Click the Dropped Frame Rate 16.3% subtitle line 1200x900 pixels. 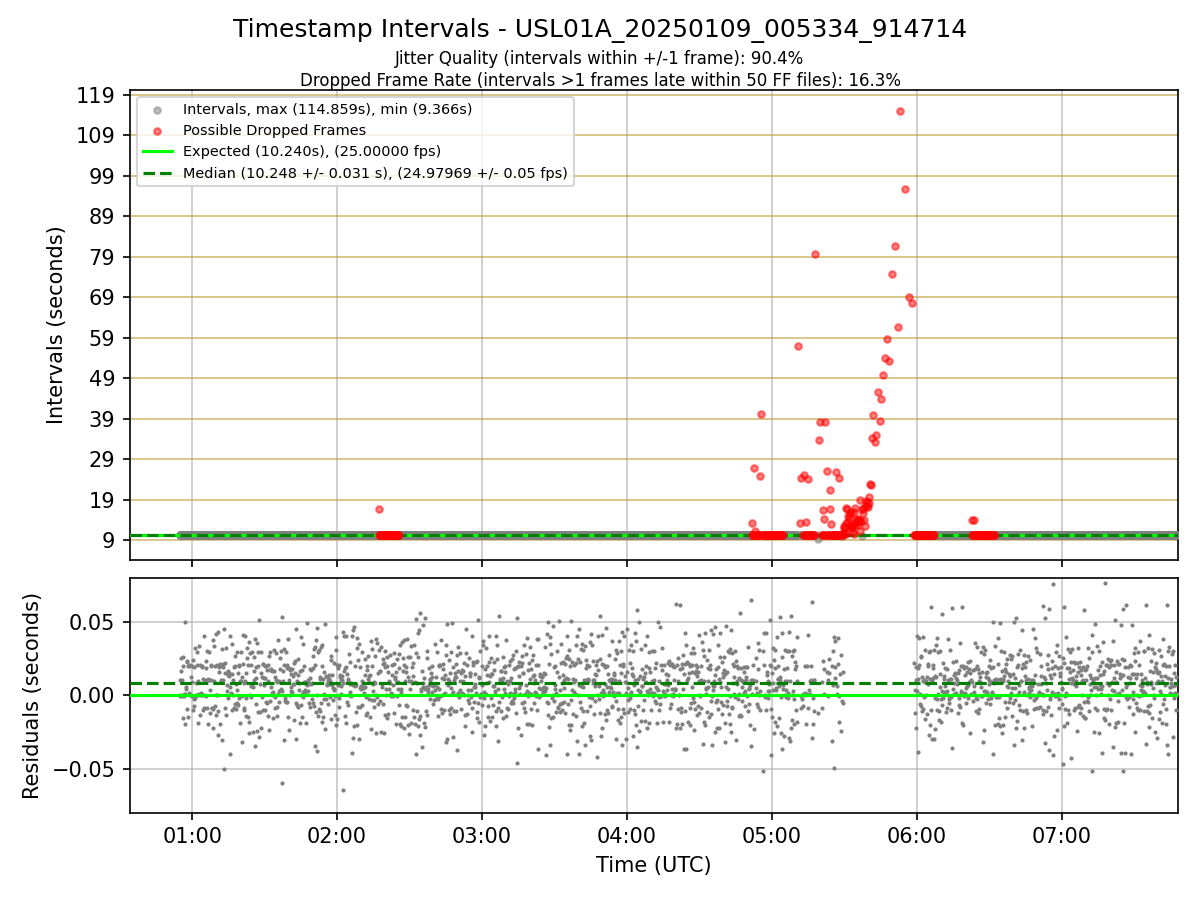point(600,80)
